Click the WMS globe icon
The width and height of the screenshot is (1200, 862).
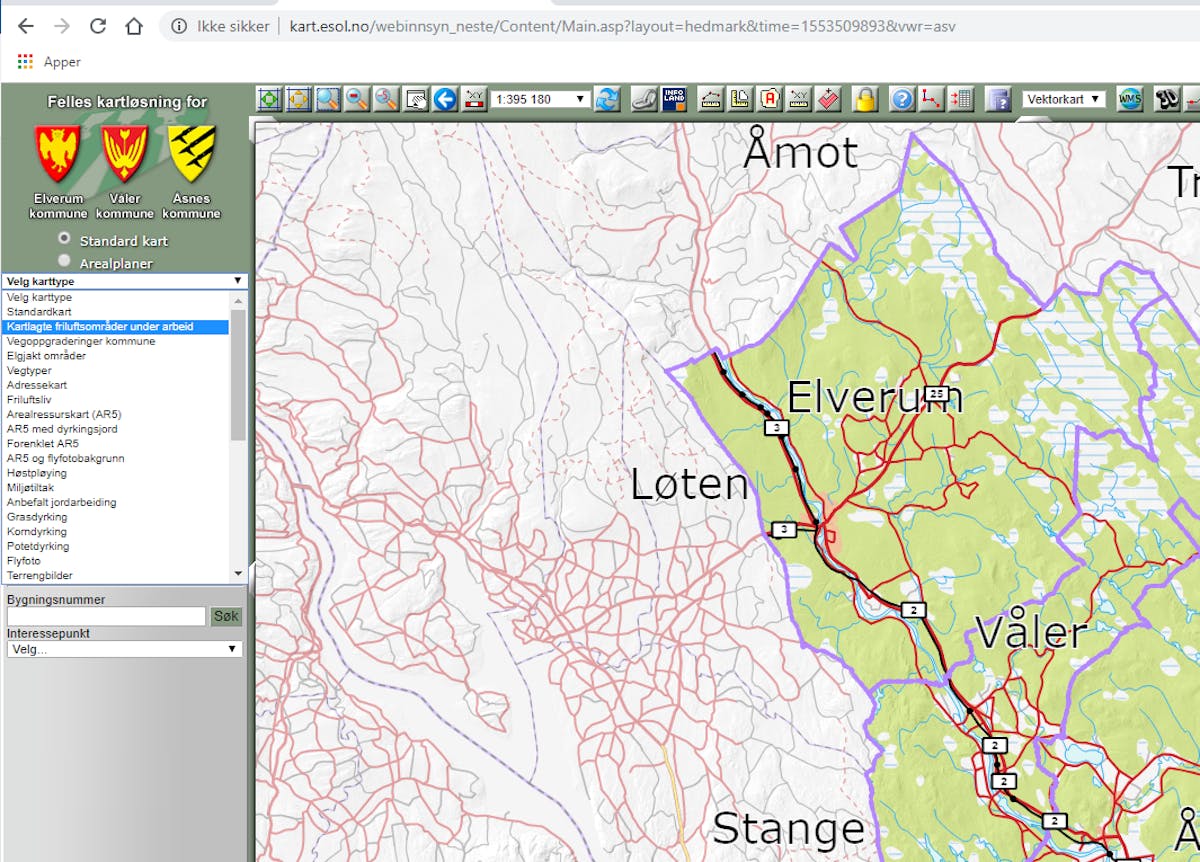point(1130,100)
